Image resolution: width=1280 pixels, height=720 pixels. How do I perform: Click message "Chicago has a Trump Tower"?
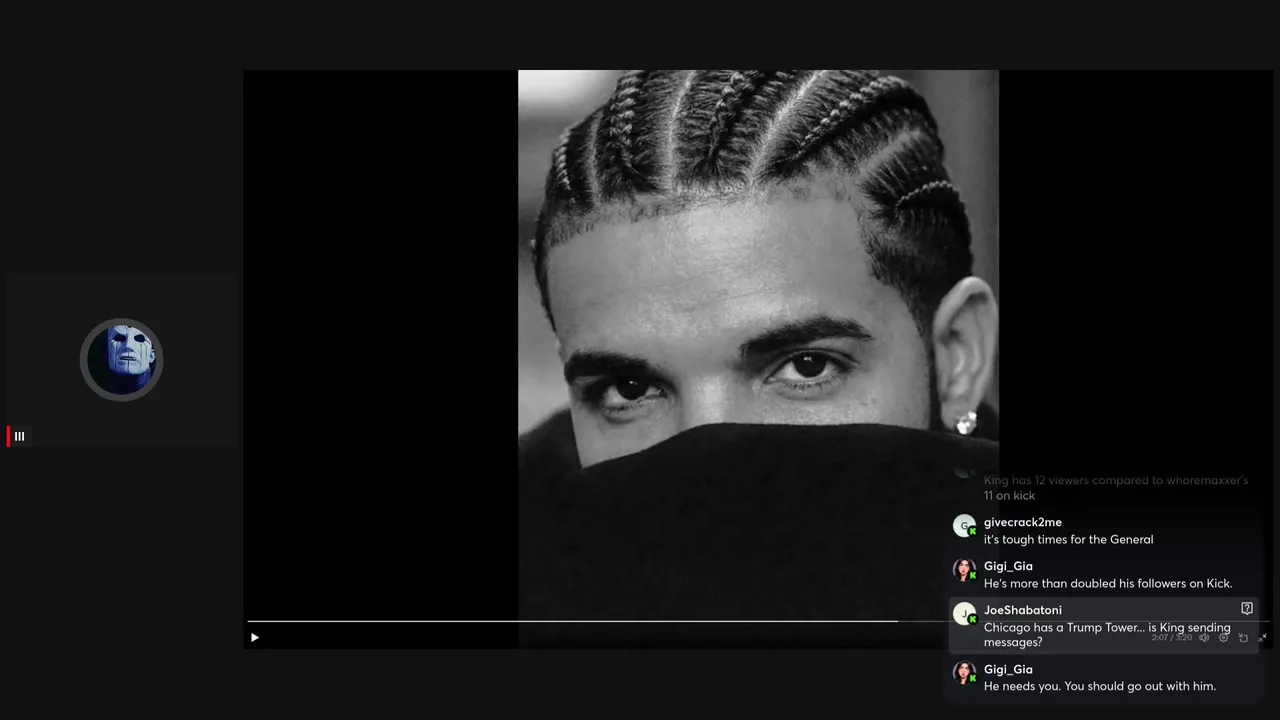pos(1107,635)
